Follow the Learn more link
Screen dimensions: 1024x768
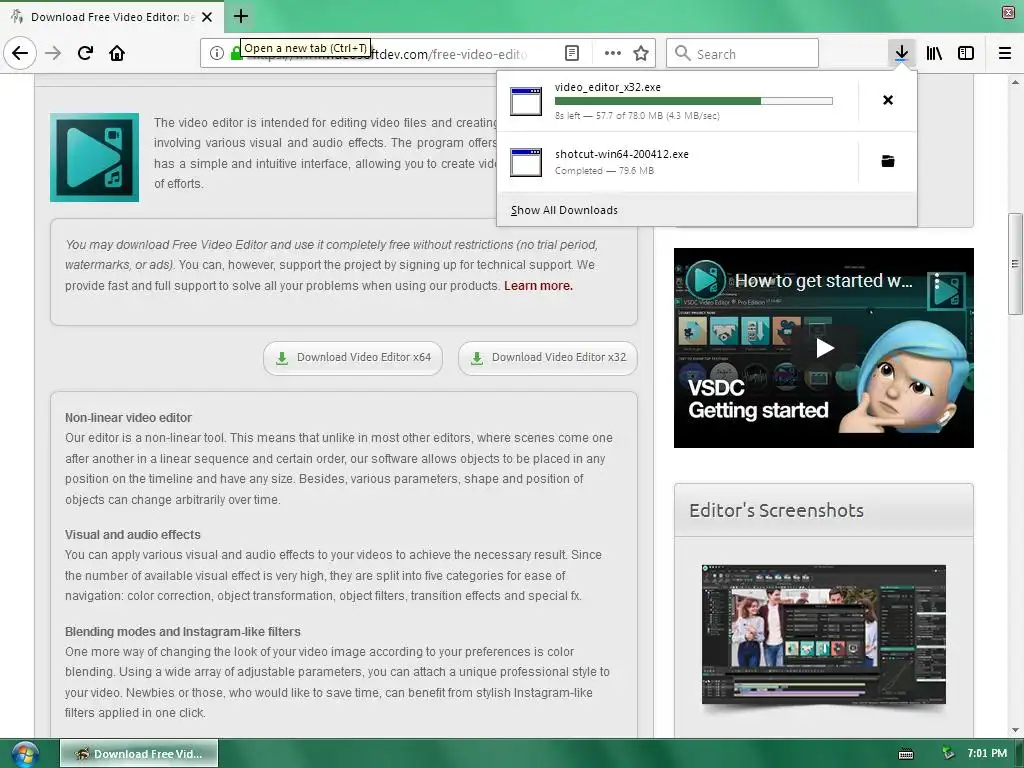[538, 285]
